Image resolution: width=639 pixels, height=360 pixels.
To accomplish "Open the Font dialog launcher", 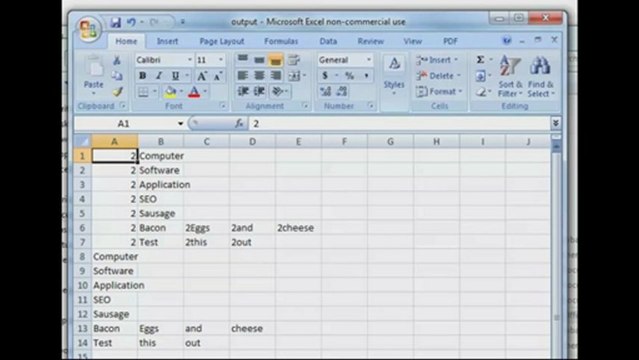I will pyautogui.click(x=223, y=106).
